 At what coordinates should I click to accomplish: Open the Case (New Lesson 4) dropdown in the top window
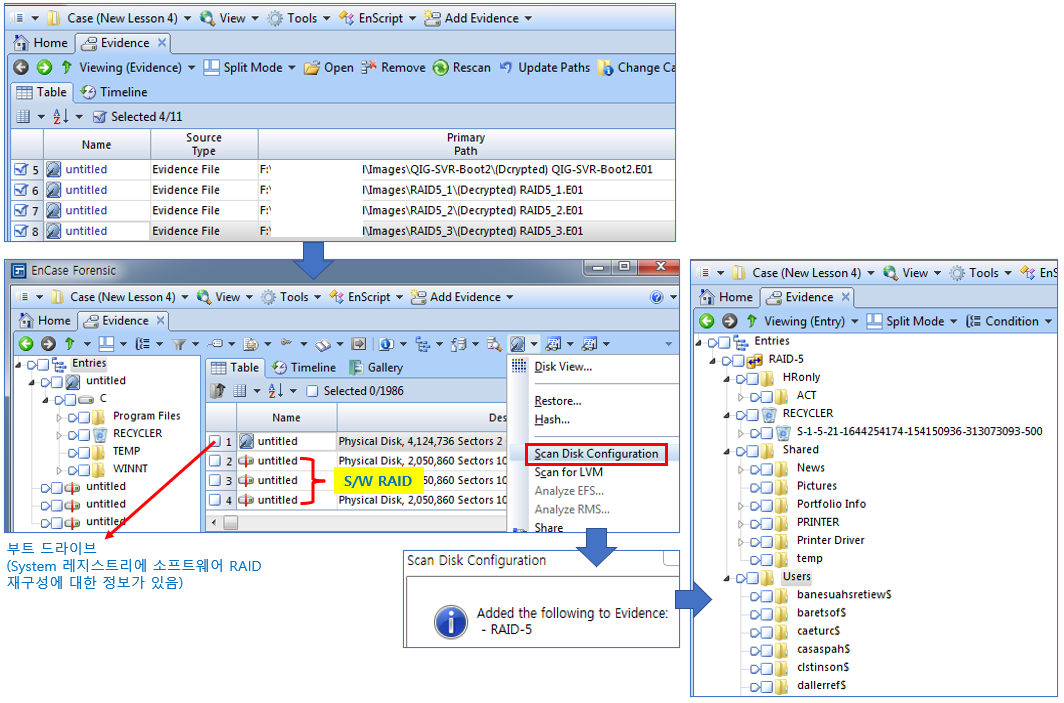click(187, 18)
